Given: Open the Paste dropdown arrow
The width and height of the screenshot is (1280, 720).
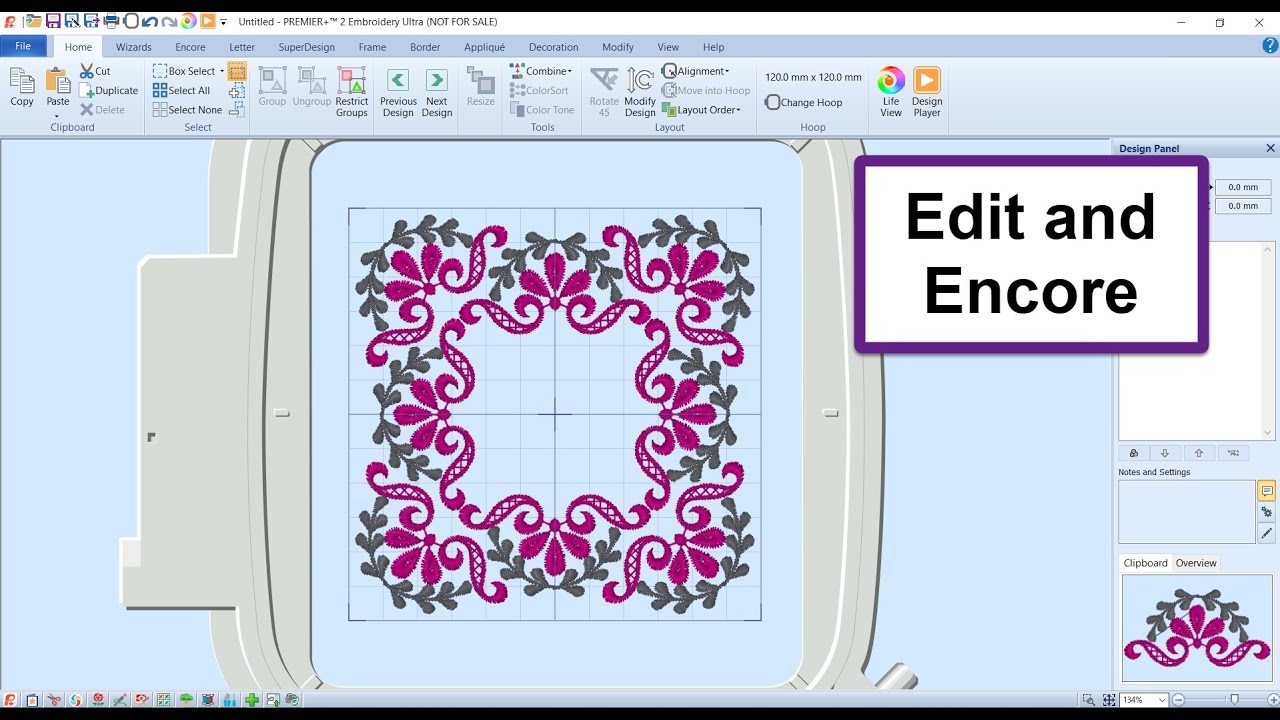Looking at the screenshot, I should point(58,116).
